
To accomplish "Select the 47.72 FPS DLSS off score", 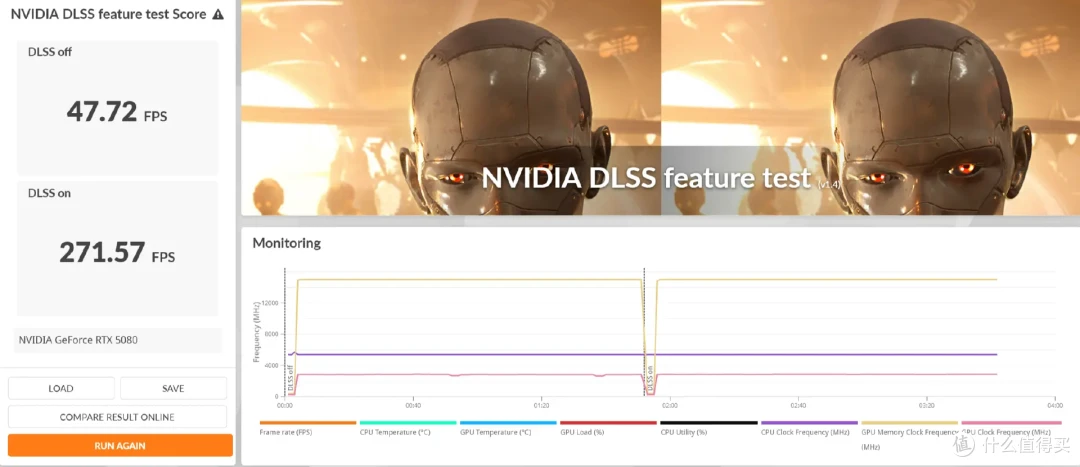I will (x=117, y=112).
